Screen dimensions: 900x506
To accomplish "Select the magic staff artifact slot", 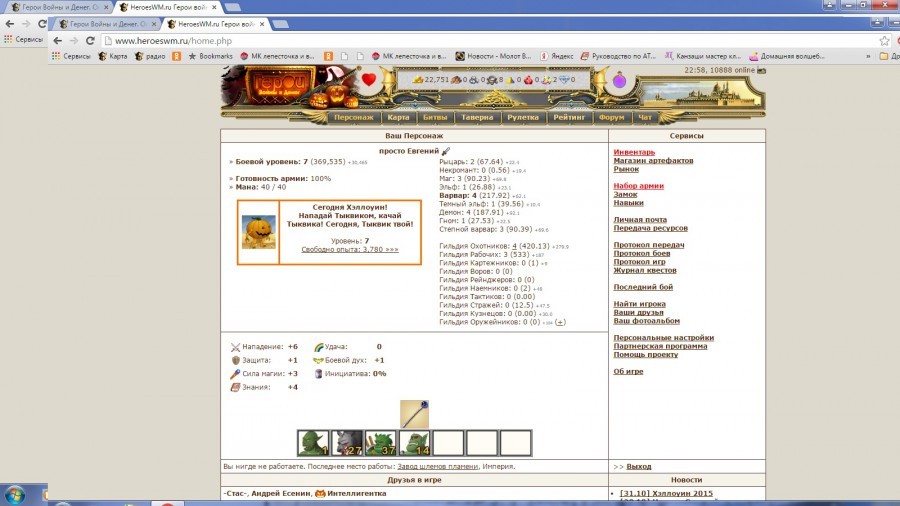I will click(414, 414).
